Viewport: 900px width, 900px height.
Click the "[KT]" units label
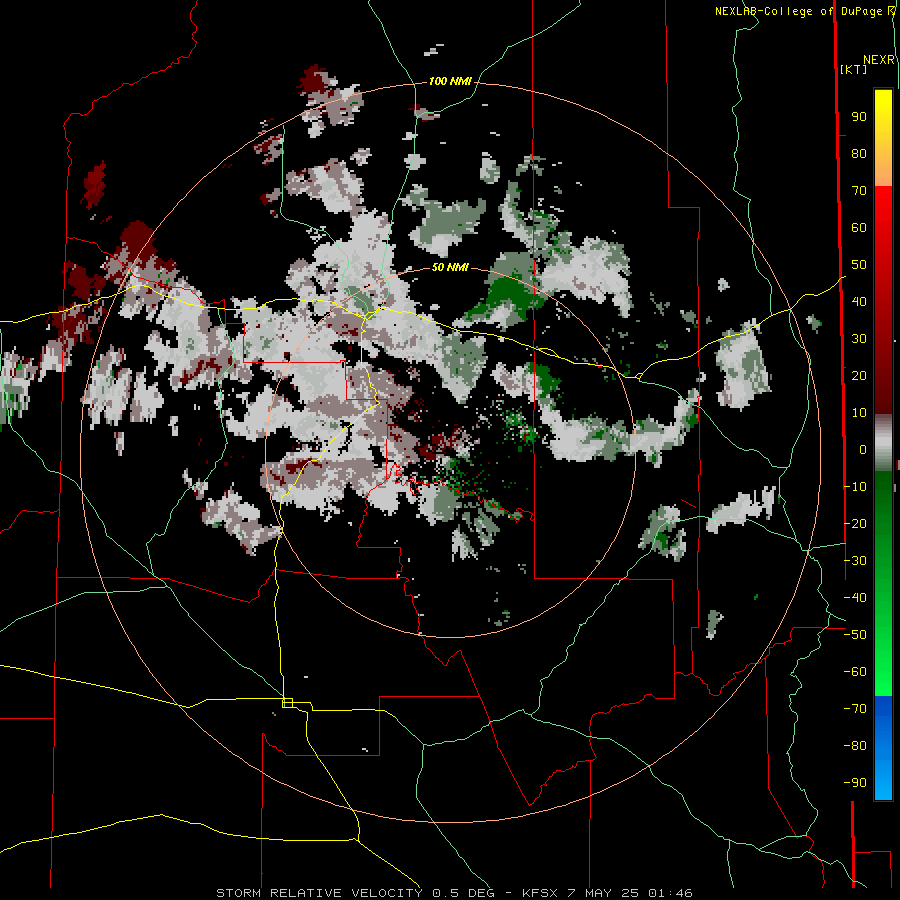pyautogui.click(x=854, y=69)
